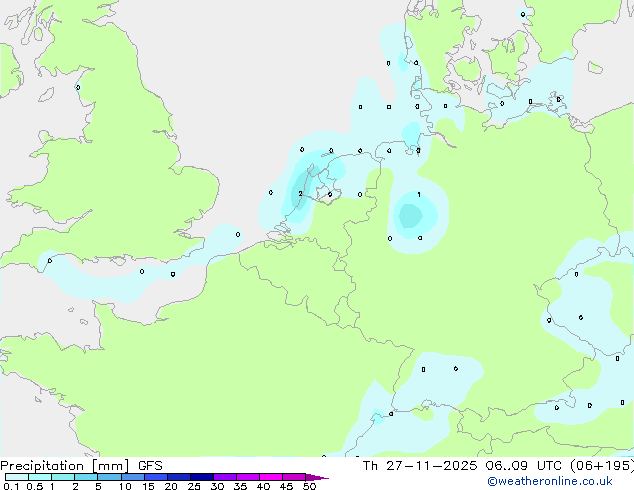Click the '25' legend tick label
The image size is (634, 490).
(194, 486)
